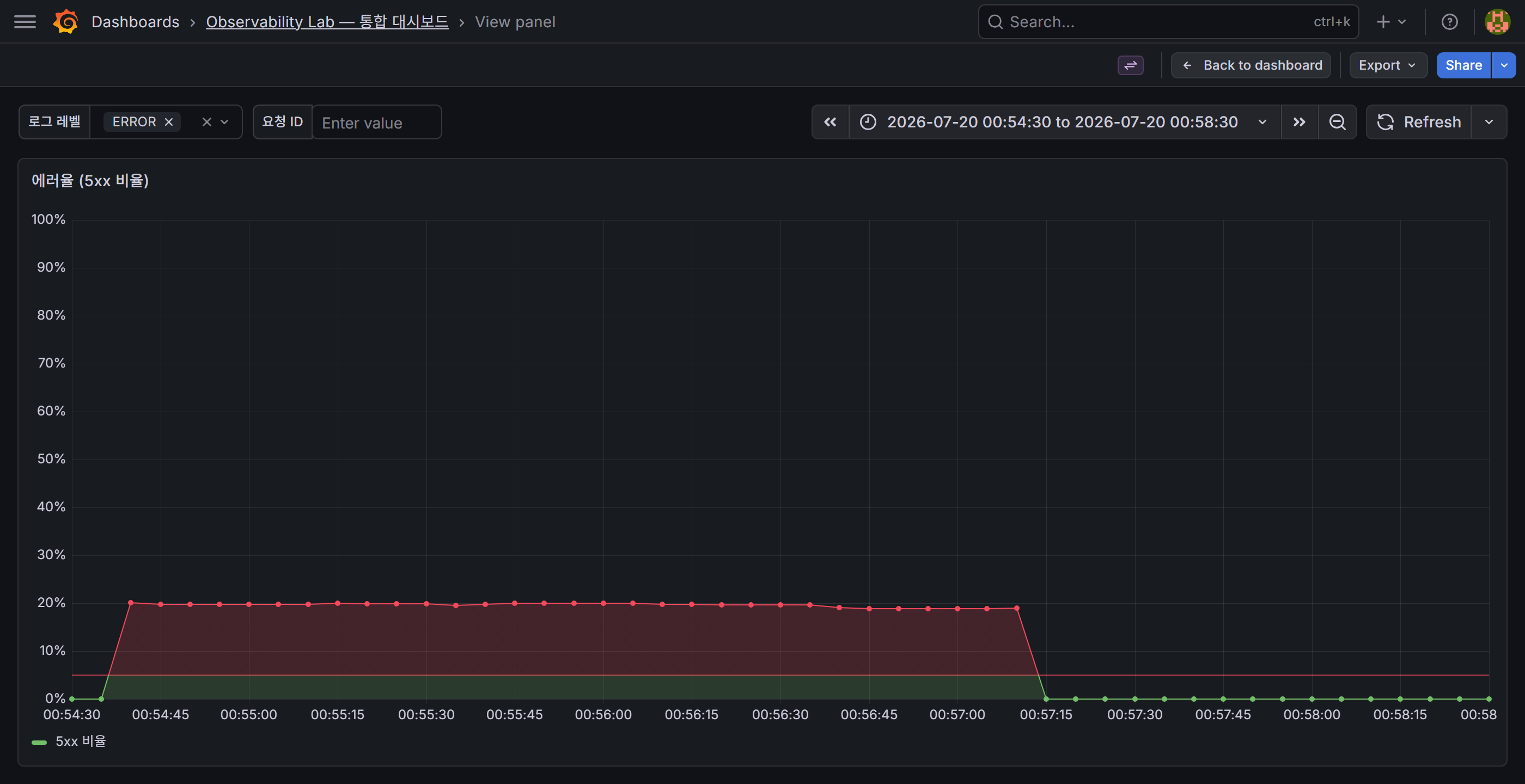
Task: Open the time range picker
Action: tap(1064, 122)
